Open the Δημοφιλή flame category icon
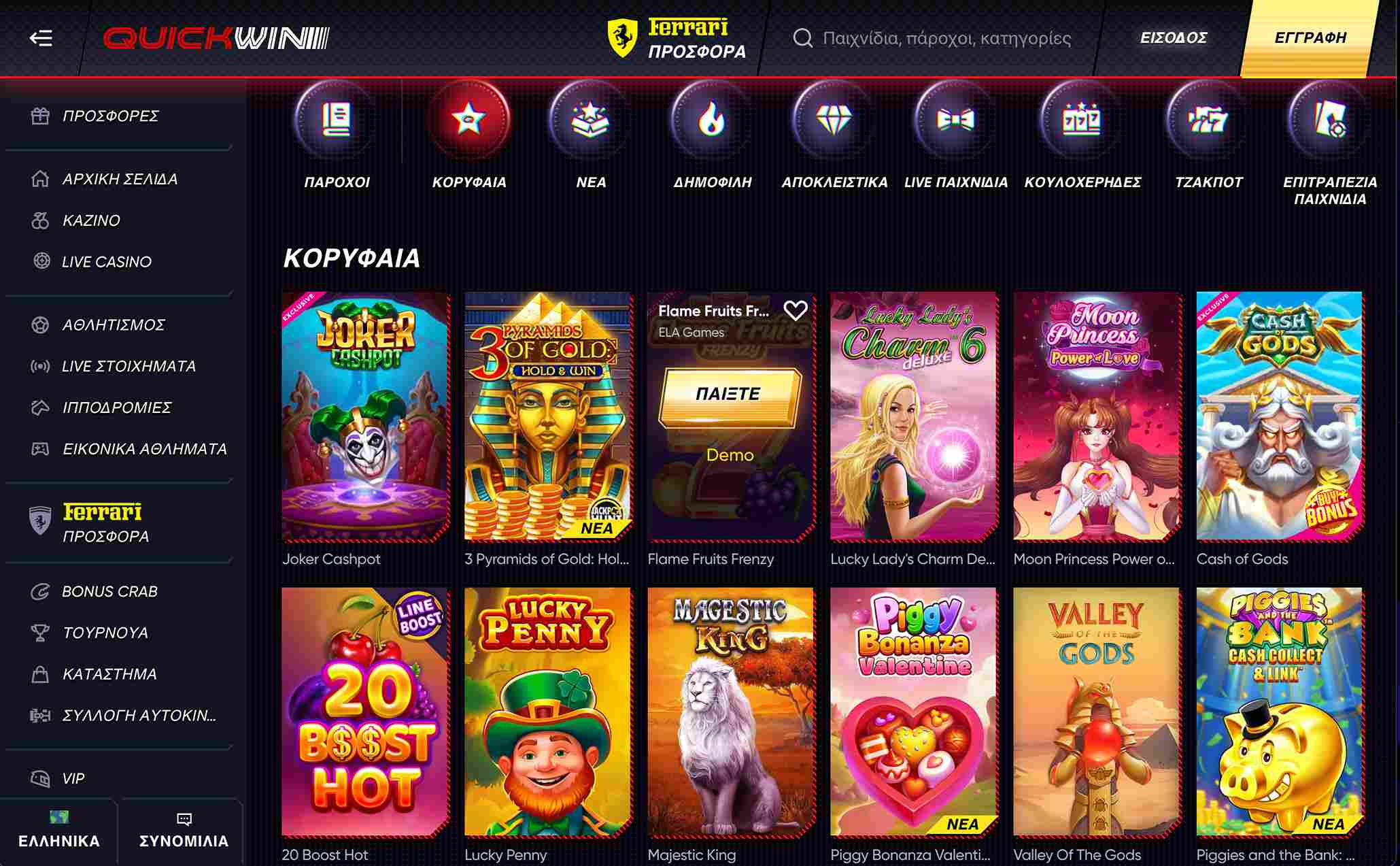Viewport: 1400px width, 866px height. click(711, 120)
